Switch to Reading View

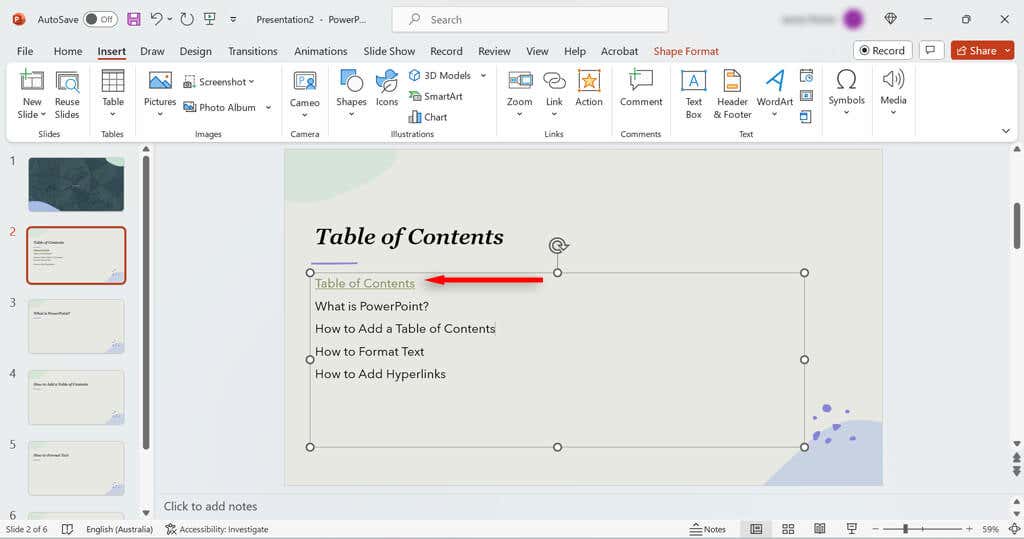(820, 529)
